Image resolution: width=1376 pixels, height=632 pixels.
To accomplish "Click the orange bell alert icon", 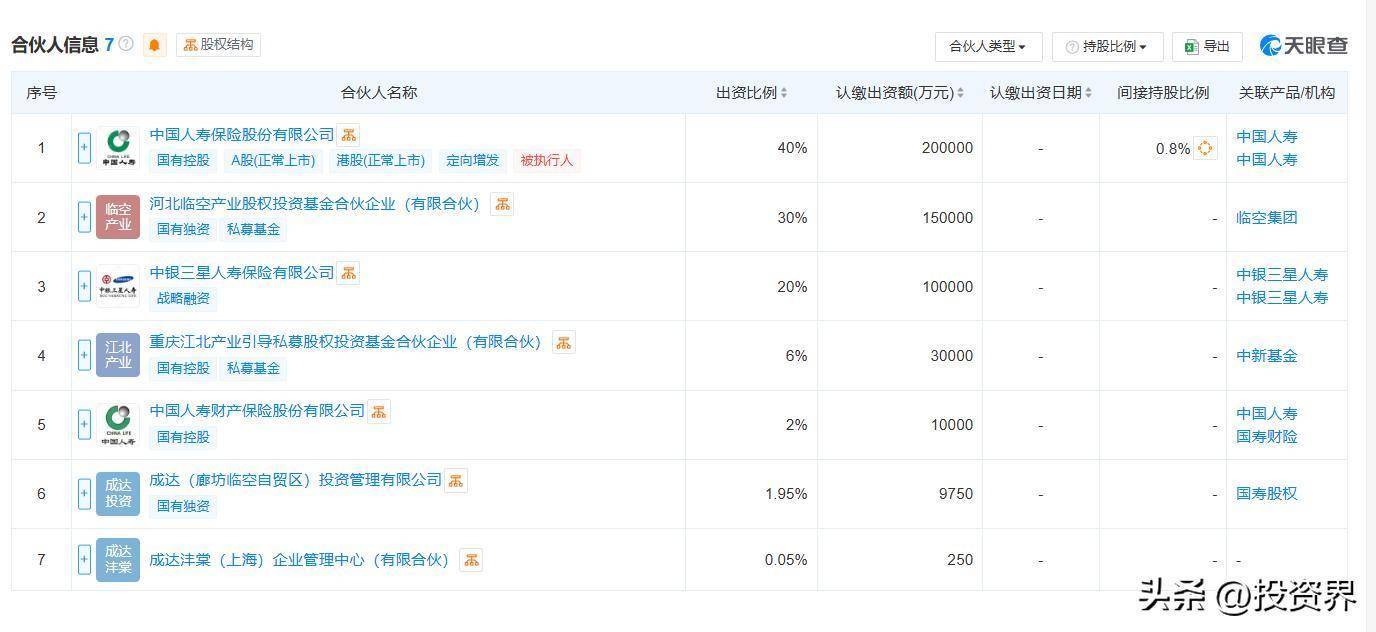I will 154,45.
